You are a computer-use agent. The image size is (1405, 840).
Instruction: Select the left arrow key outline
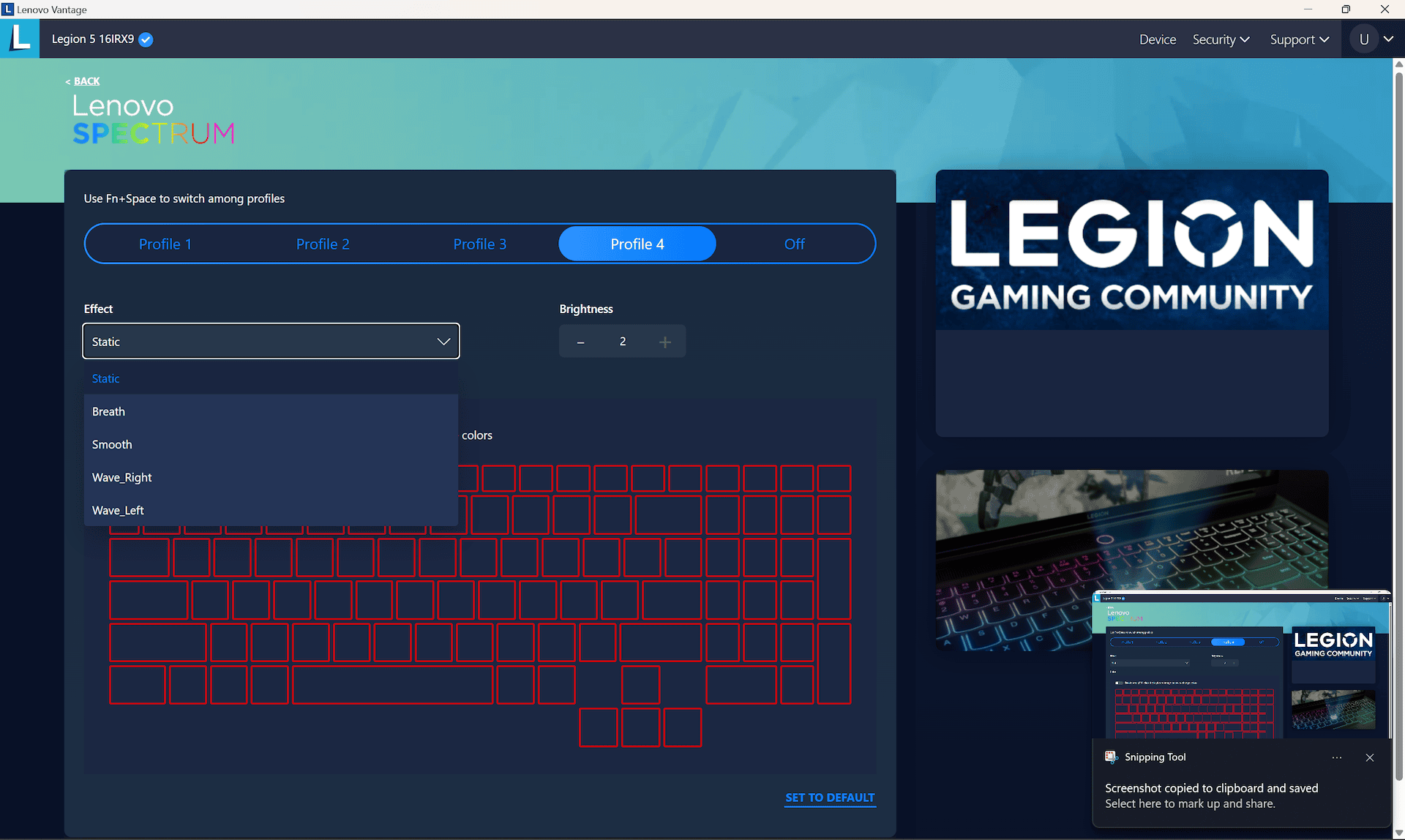tap(598, 727)
